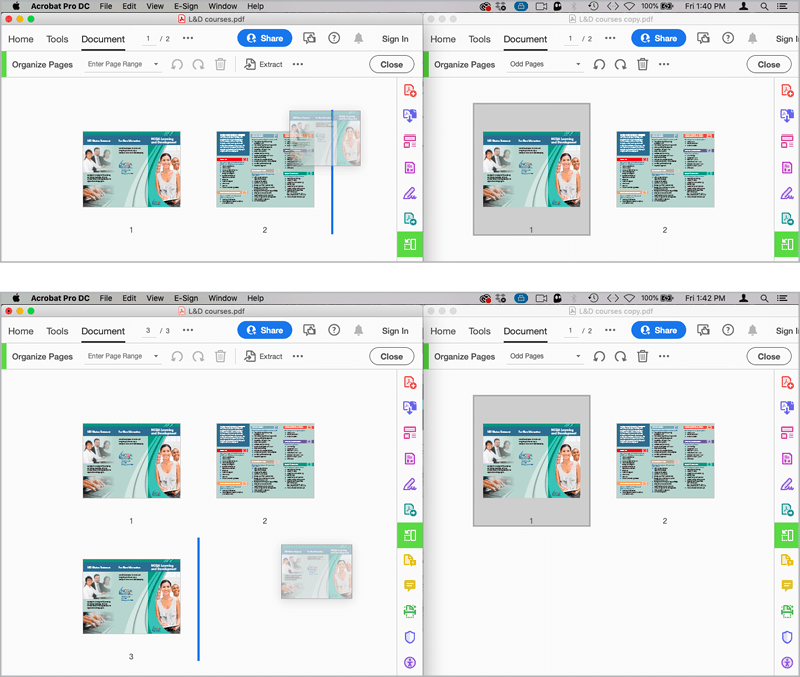Click trash icon in upper L&D courses.pdf toolbar
800x677 pixels.
click(x=220, y=64)
